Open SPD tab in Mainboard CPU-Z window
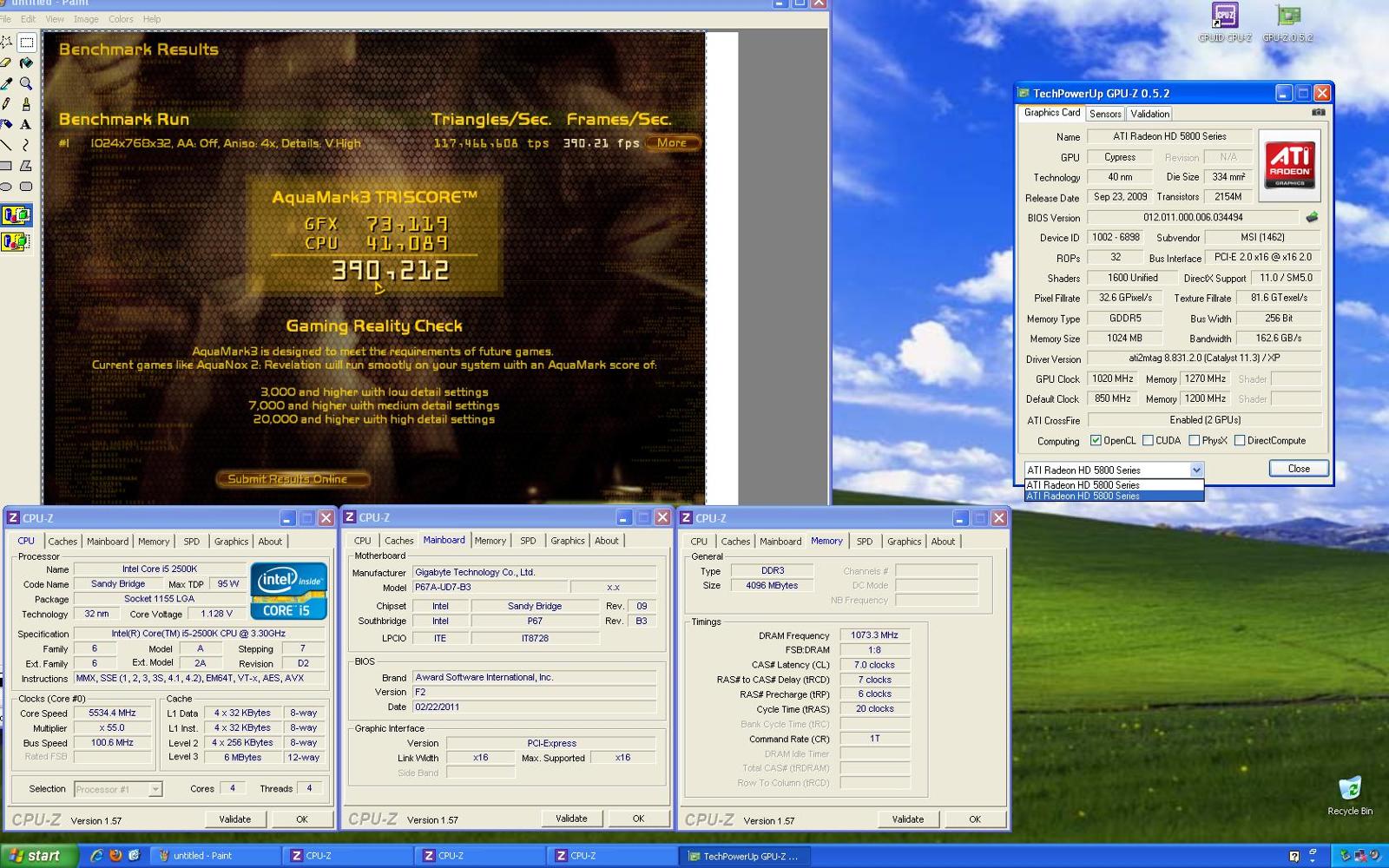1389x868 pixels. pos(528,541)
